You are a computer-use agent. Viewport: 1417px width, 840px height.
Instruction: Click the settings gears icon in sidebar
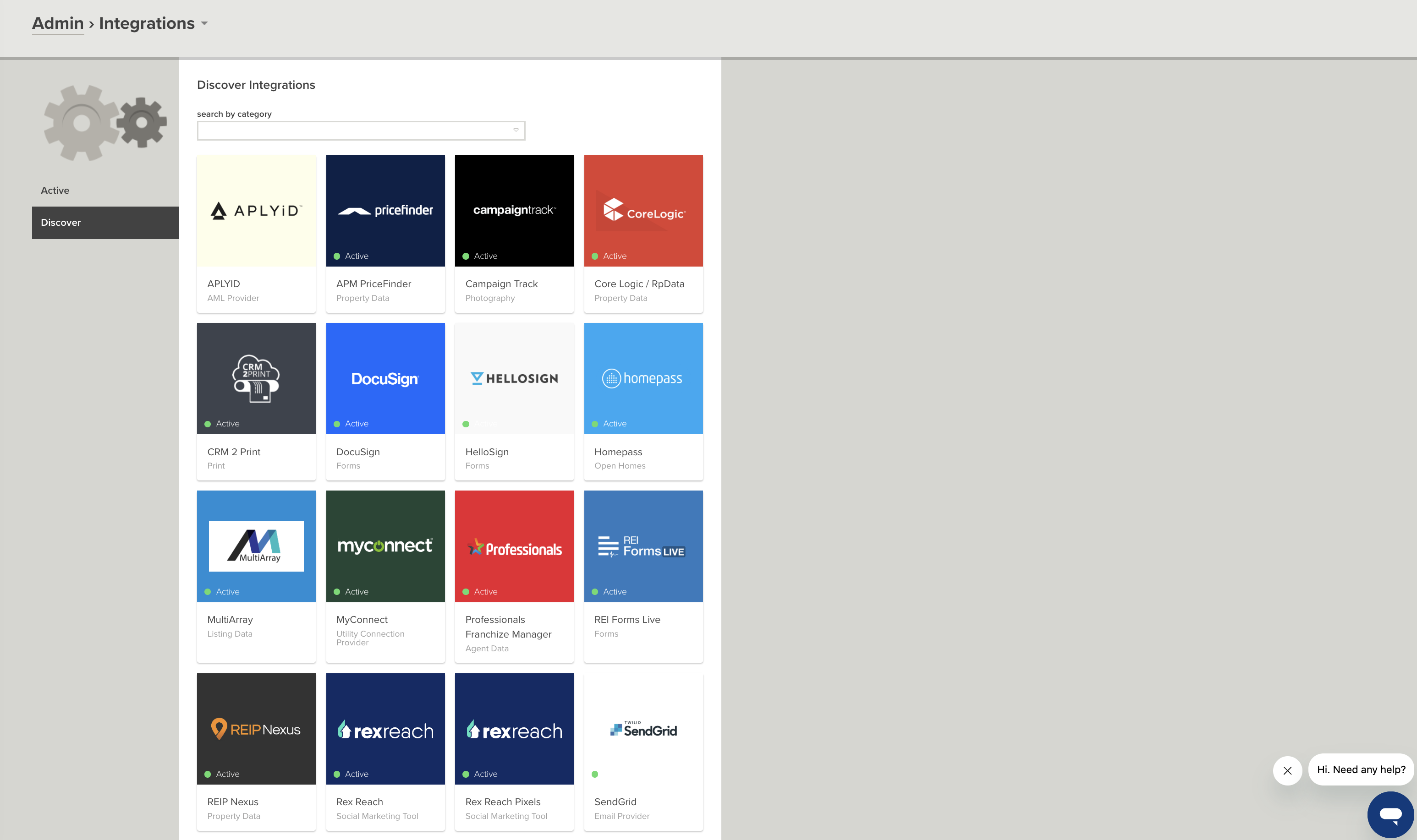[x=105, y=123]
